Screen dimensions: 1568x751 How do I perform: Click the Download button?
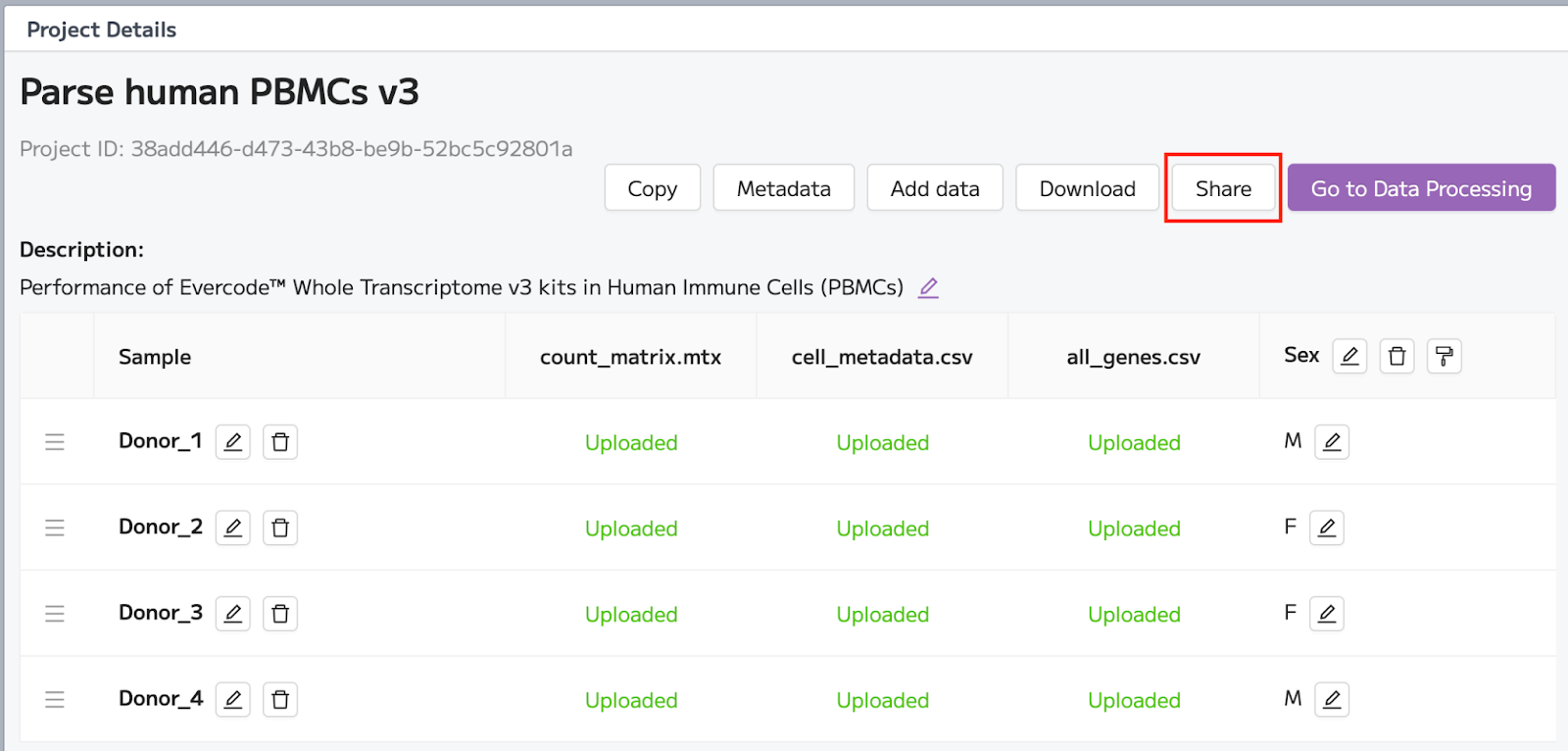coord(1088,188)
